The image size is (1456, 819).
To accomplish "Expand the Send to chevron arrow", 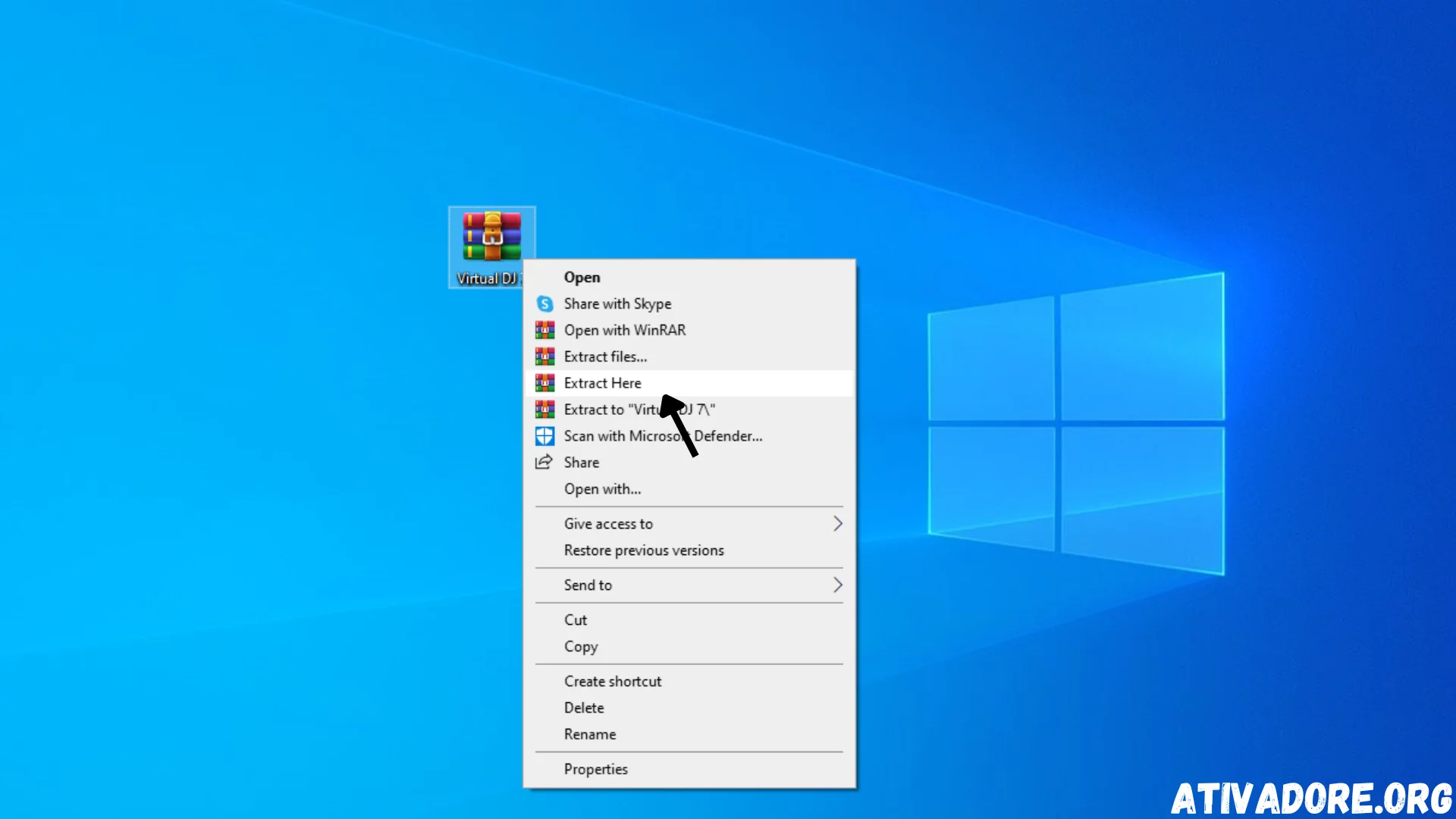I will point(838,585).
